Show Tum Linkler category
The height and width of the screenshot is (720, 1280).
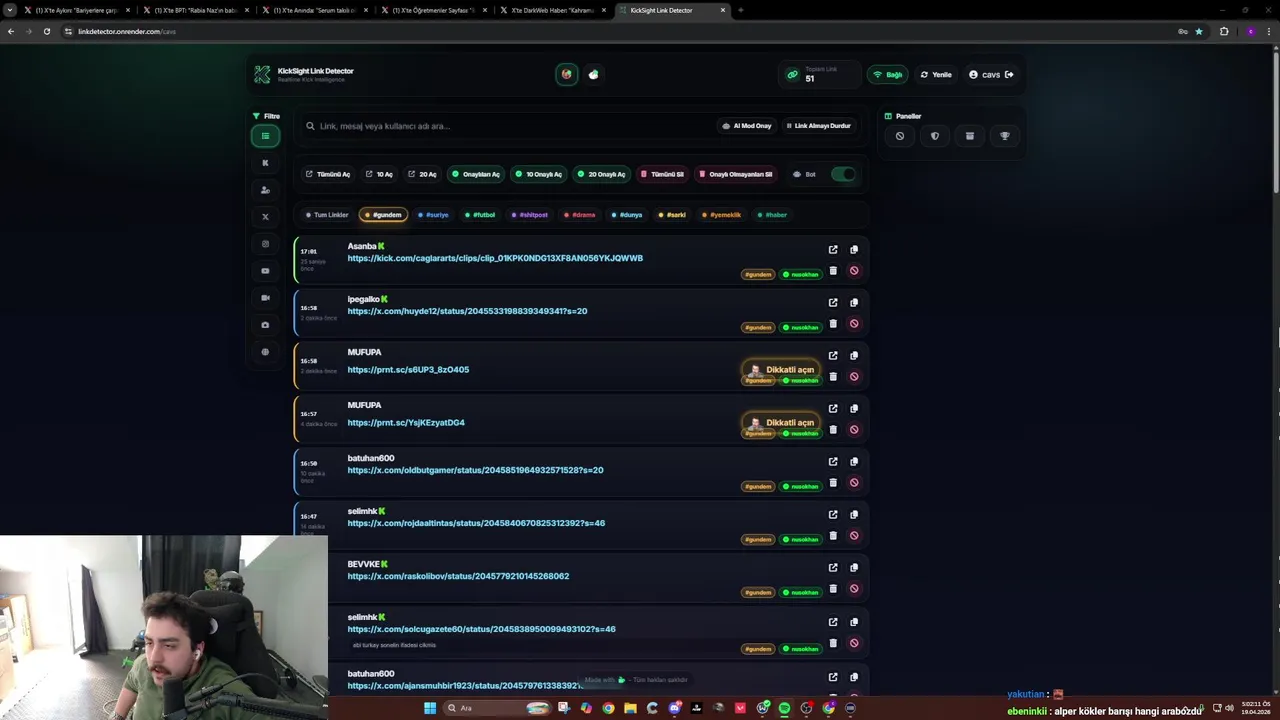pyautogui.click(x=327, y=215)
